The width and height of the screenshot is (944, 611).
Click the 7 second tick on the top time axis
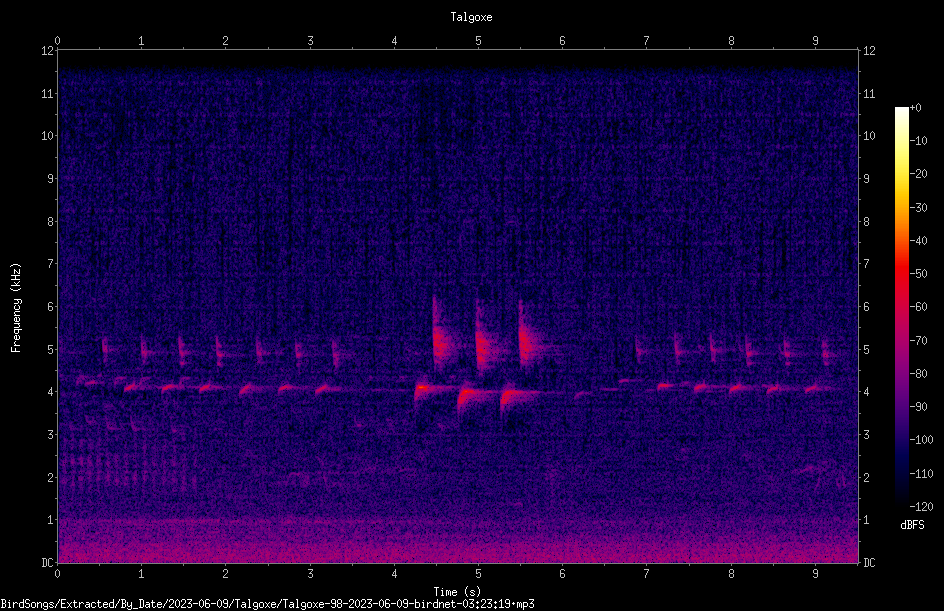[x=647, y=41]
